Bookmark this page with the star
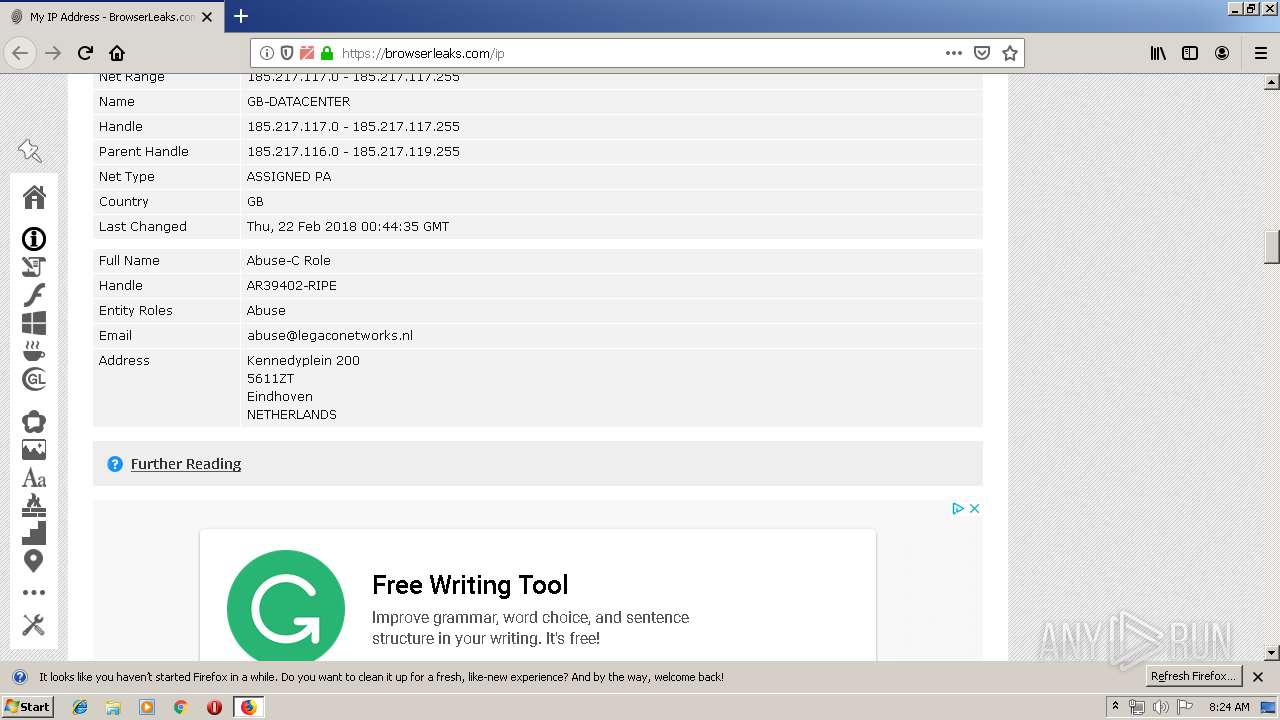Image resolution: width=1280 pixels, height=720 pixels. pos(1010,53)
